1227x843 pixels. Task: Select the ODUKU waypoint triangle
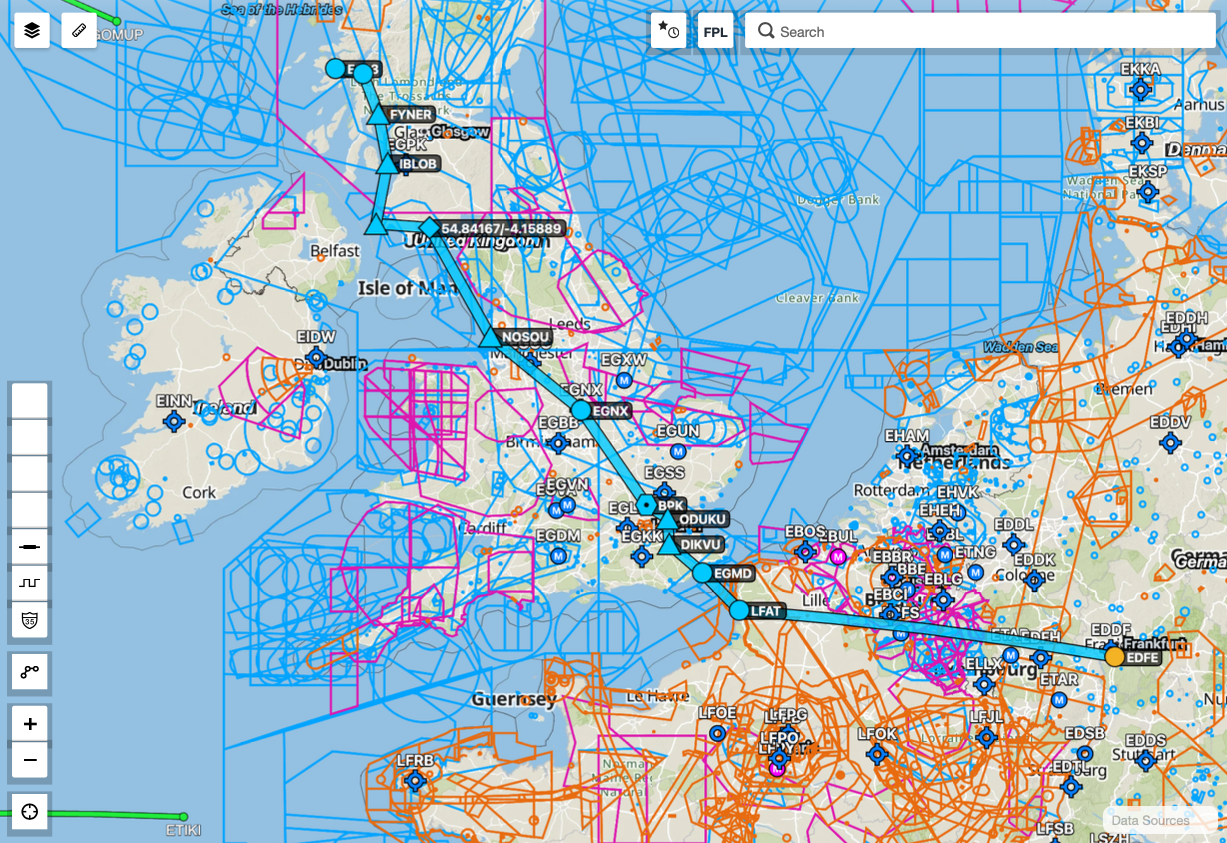pyautogui.click(x=667, y=519)
